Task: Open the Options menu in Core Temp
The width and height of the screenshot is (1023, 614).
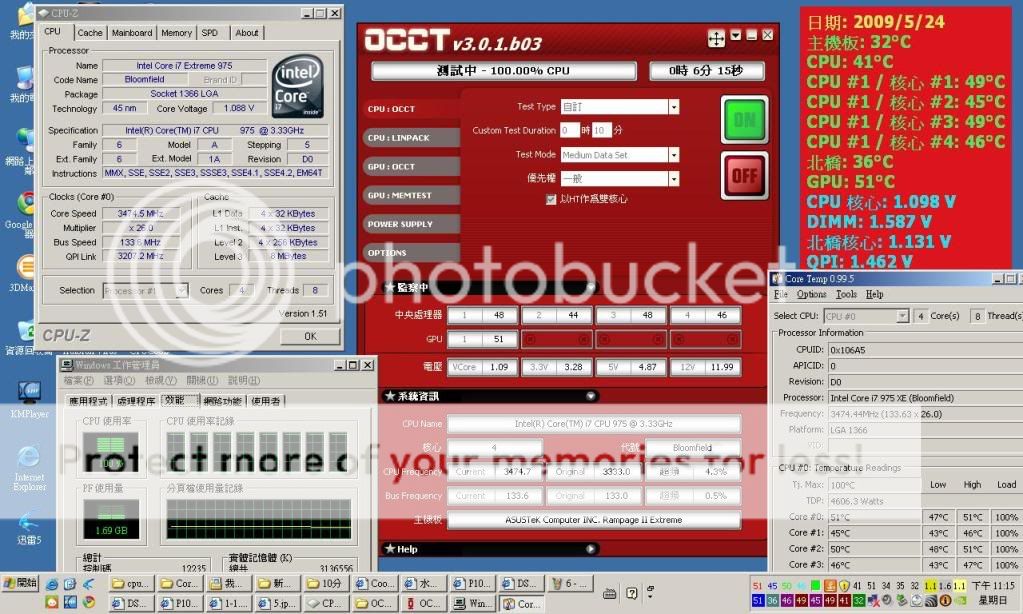Action: coord(812,295)
